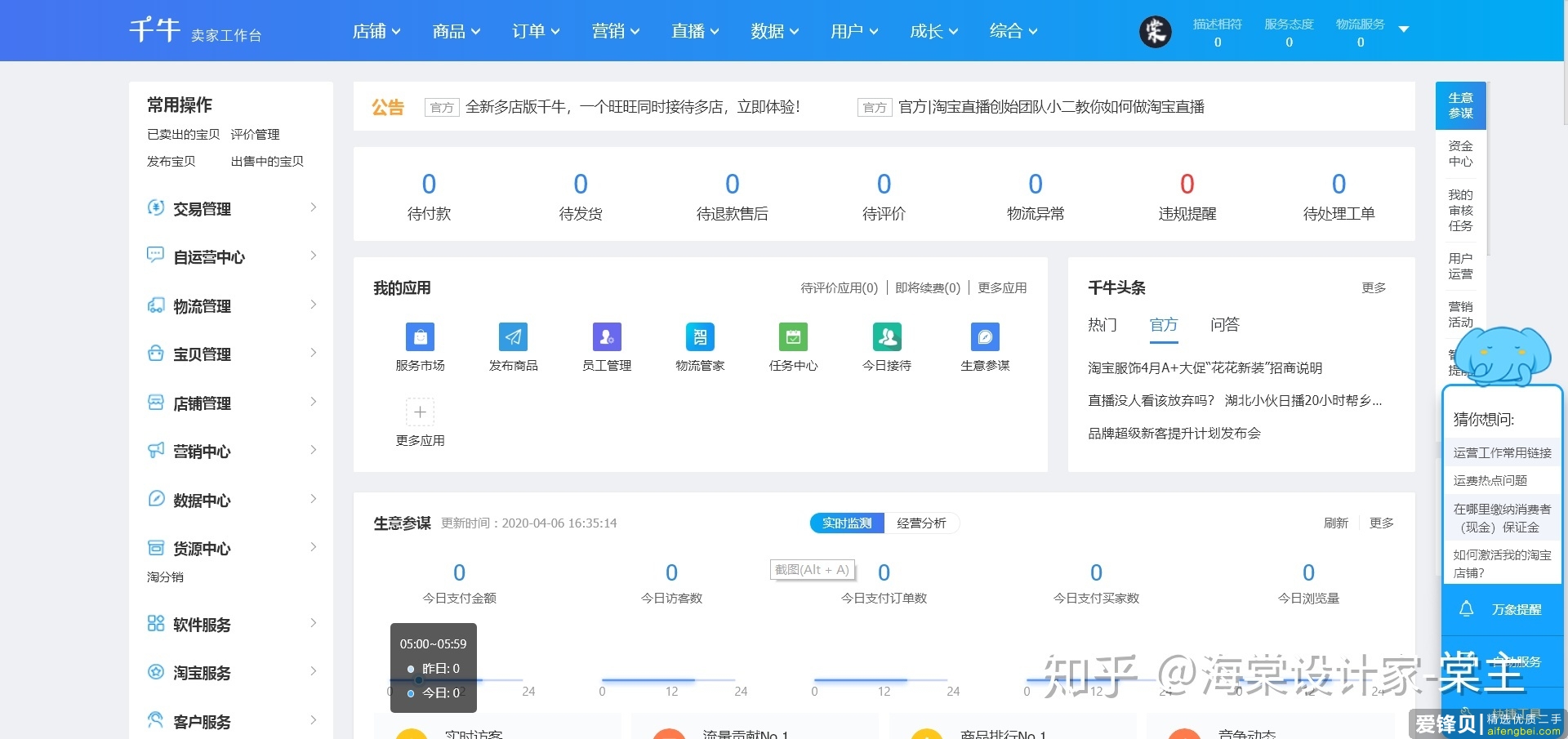Expand the shop score dropdown arrow
The height and width of the screenshot is (739, 1568).
(x=1404, y=29)
